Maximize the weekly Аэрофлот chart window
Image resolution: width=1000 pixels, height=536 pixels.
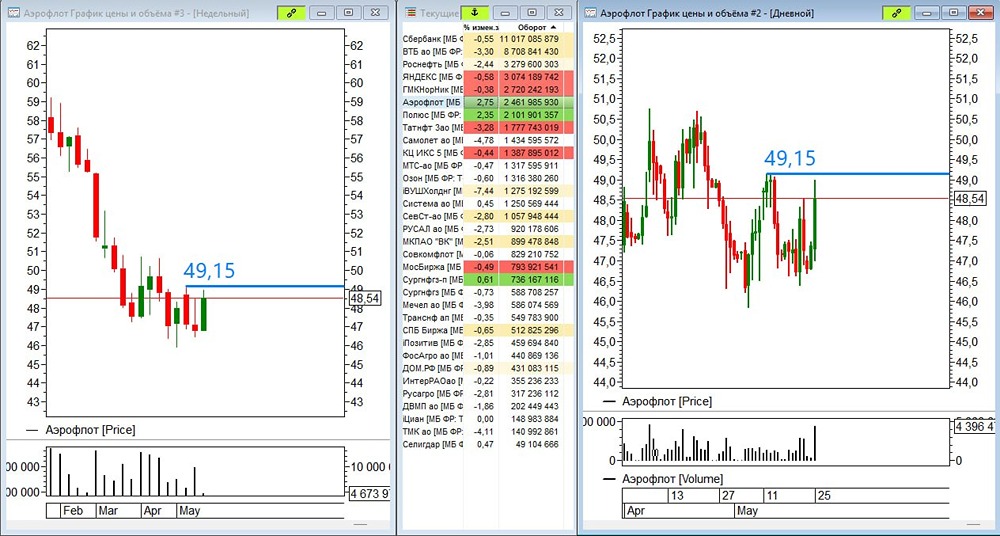pyautogui.click(x=348, y=12)
